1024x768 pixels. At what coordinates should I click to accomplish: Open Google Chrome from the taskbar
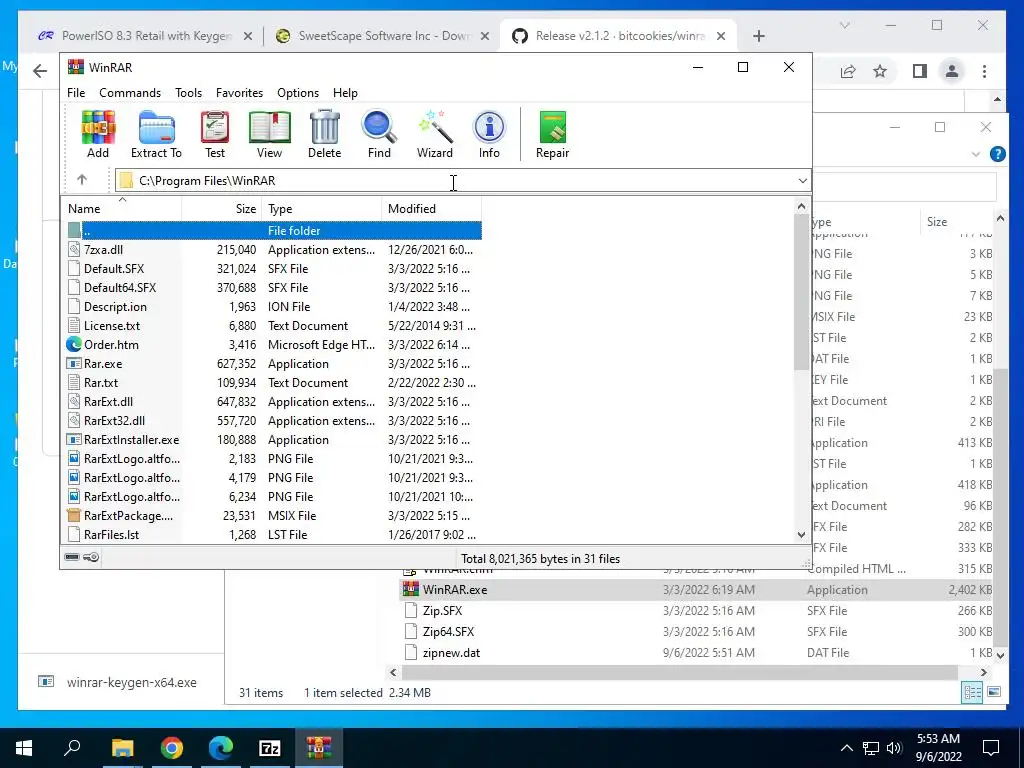tap(172, 748)
